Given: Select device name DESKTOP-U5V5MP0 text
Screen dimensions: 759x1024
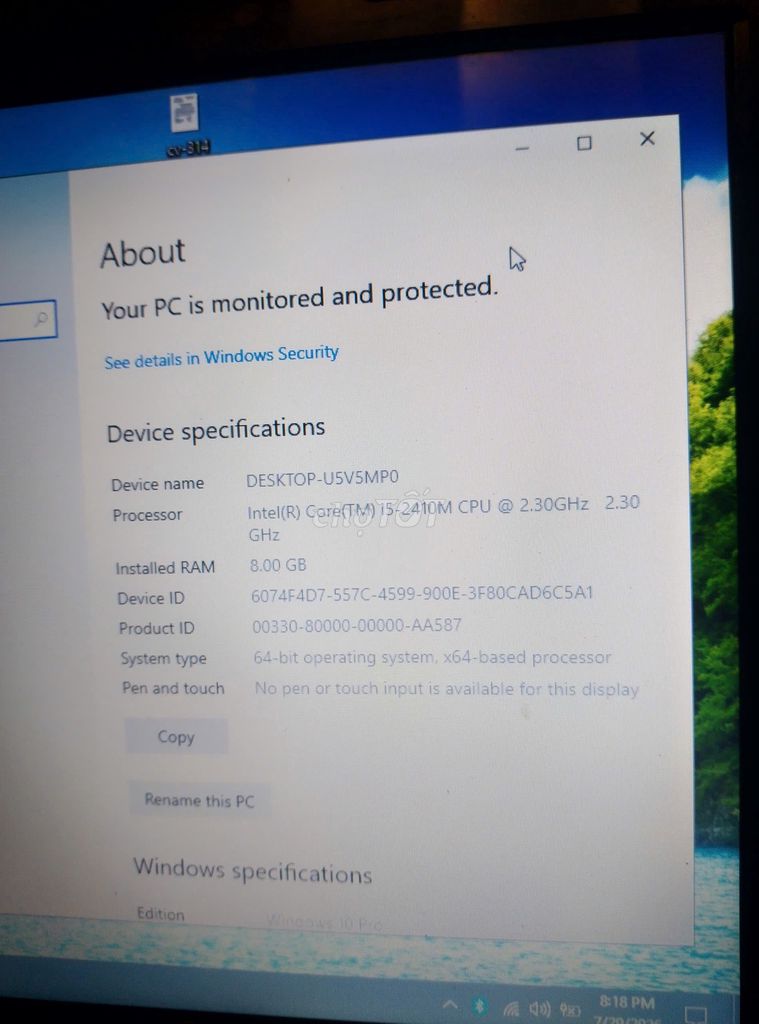Looking at the screenshot, I should [322, 479].
